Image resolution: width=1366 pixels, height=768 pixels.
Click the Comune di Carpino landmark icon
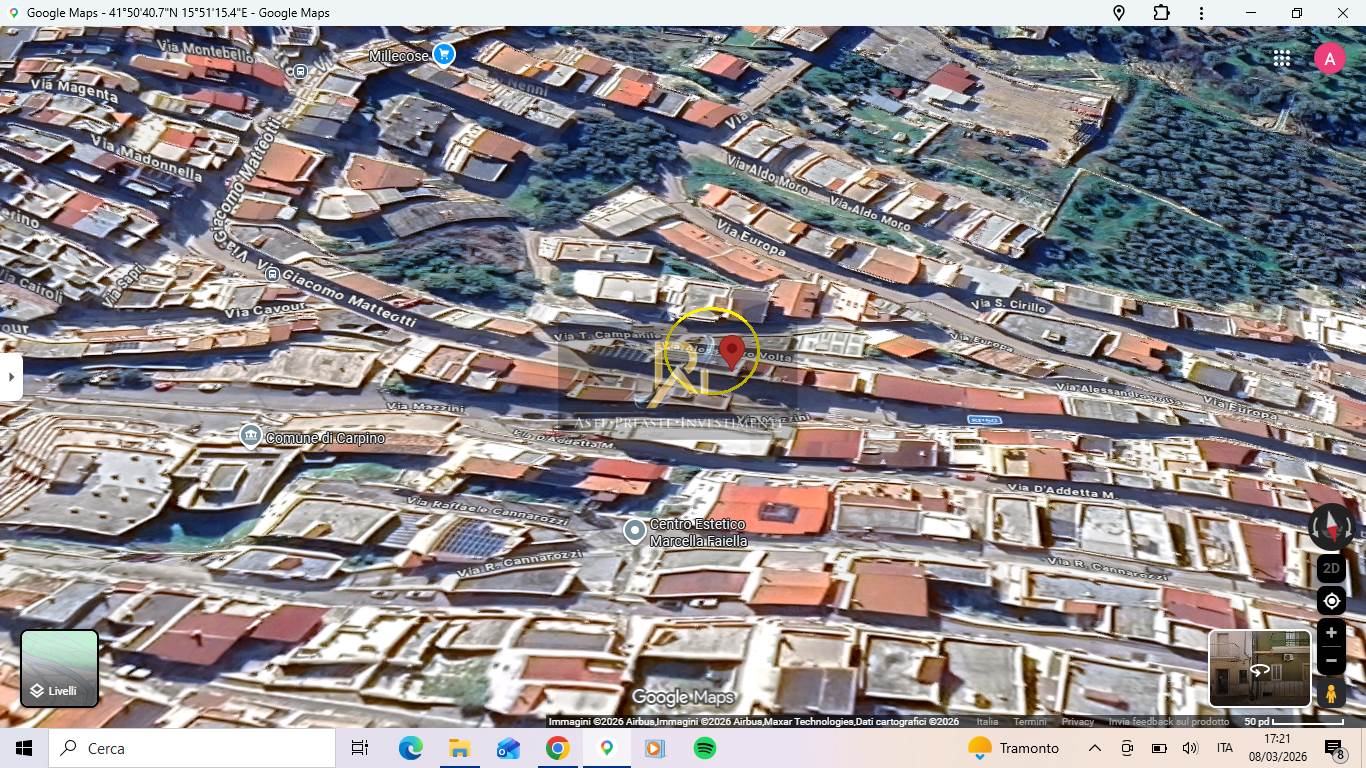[x=250, y=436]
